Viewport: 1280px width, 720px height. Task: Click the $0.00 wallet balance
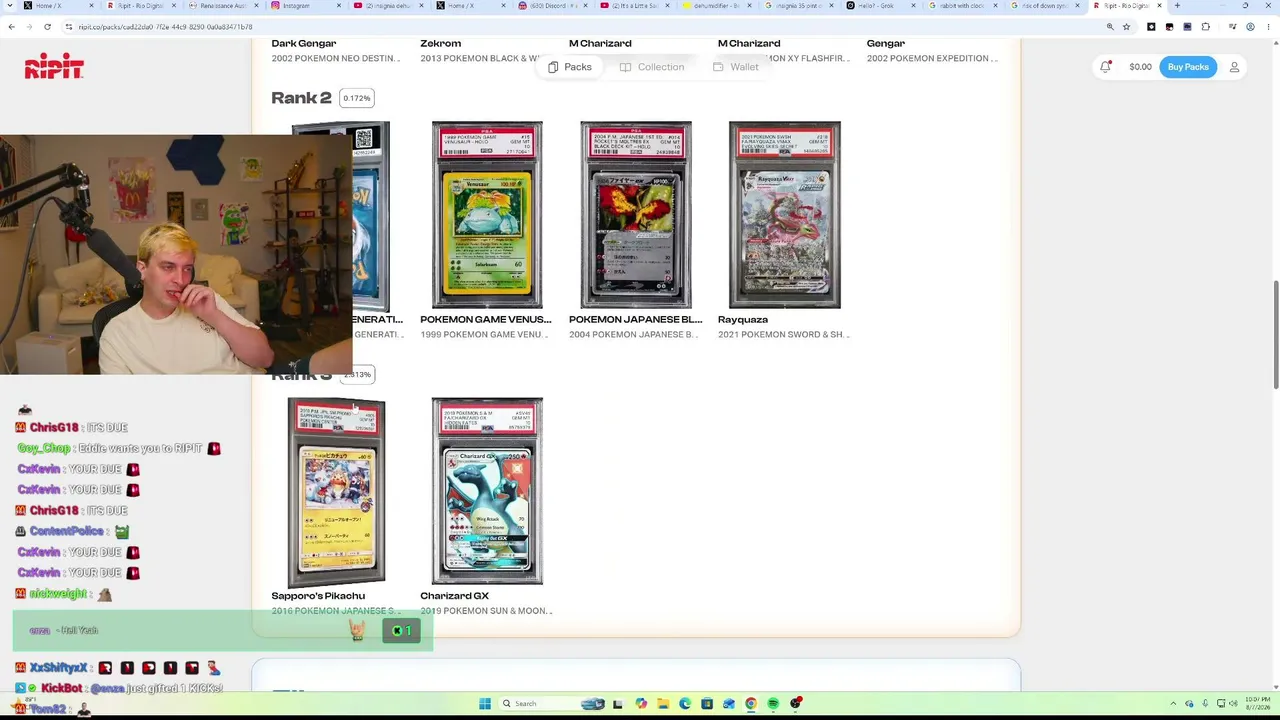(x=1140, y=67)
